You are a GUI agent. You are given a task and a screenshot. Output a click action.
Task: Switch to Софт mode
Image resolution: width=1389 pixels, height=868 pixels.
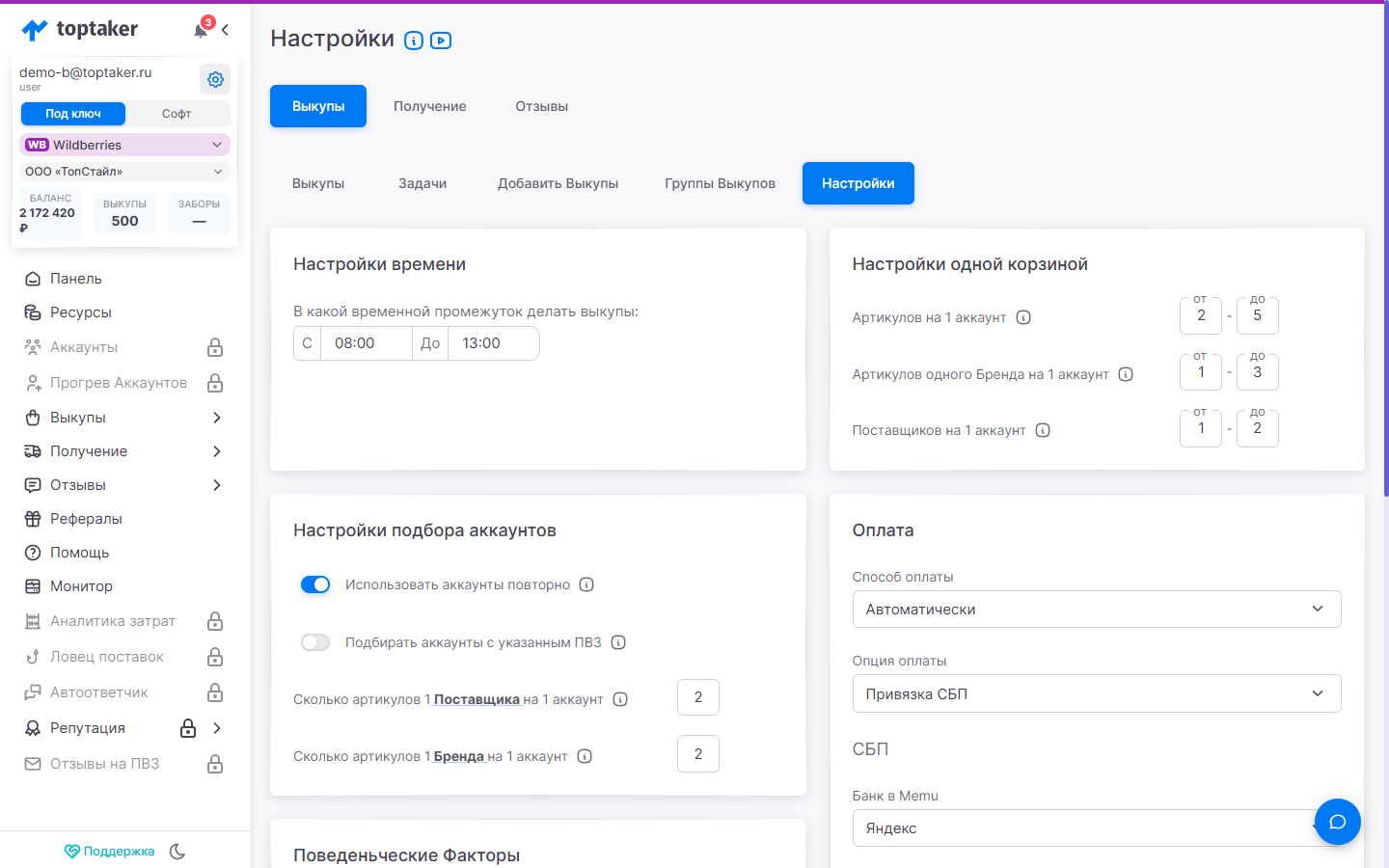177,114
